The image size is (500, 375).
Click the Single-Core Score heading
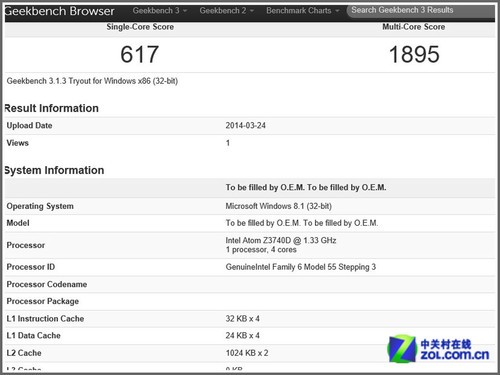(140, 27)
